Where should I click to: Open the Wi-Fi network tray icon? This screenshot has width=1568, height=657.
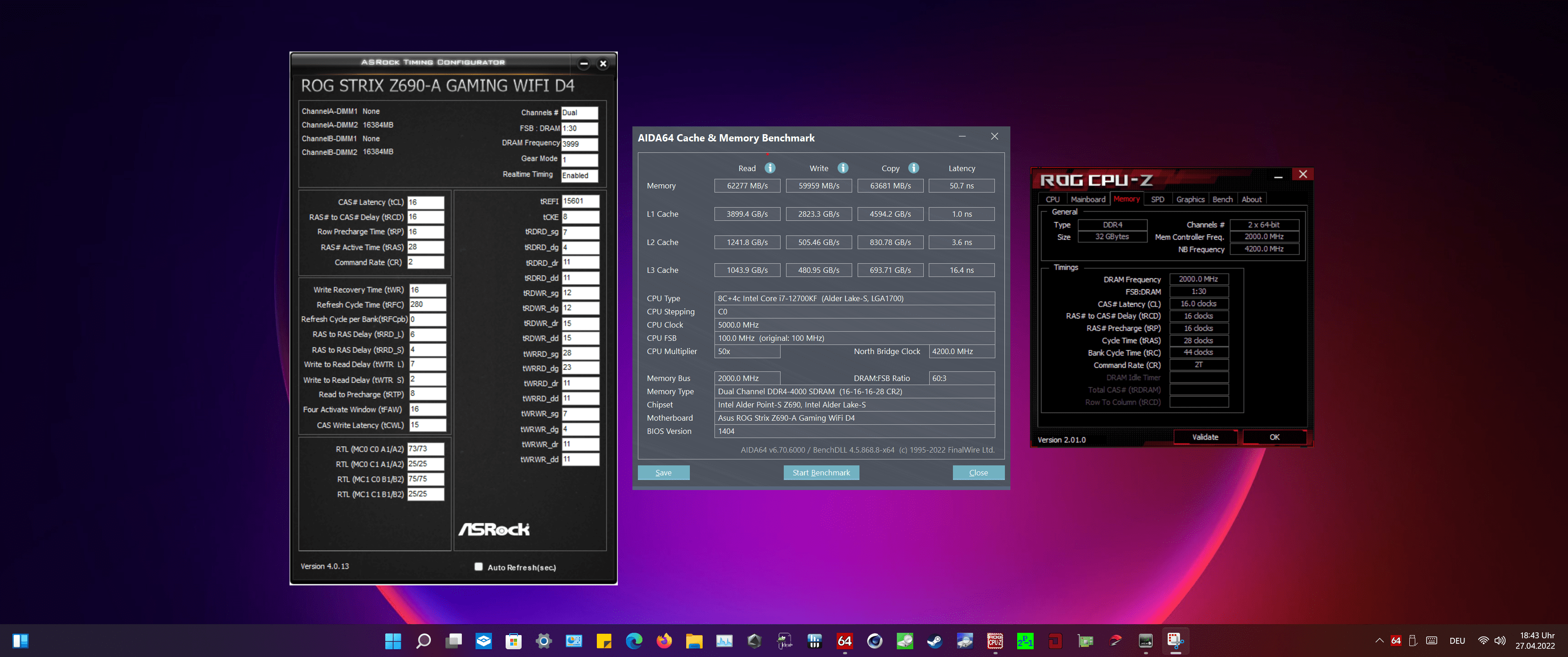point(1483,641)
